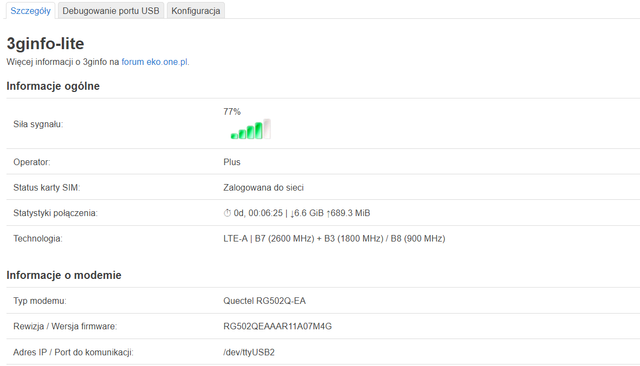Click 'Informacje o modemie' section heading
Viewport: 640px width, 366px height.
(64, 275)
